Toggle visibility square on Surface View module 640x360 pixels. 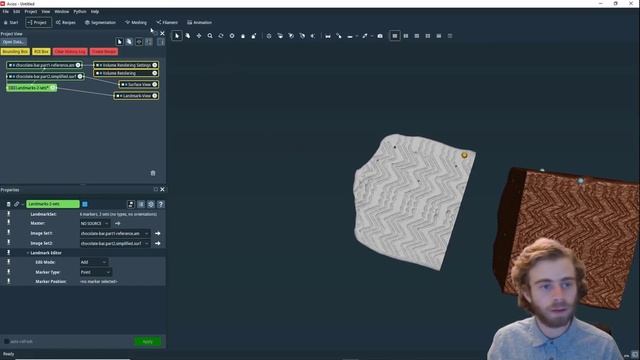[122, 84]
